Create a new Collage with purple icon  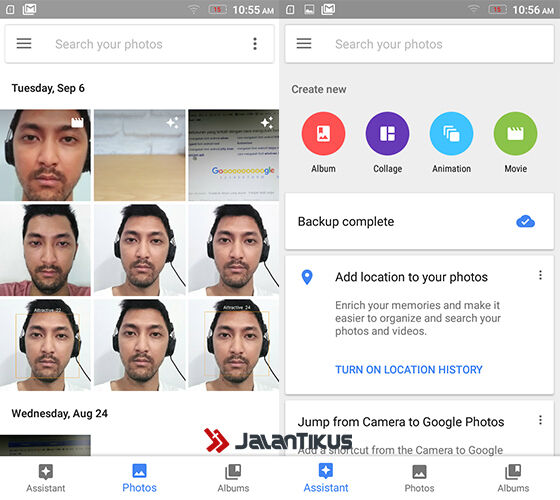click(388, 134)
